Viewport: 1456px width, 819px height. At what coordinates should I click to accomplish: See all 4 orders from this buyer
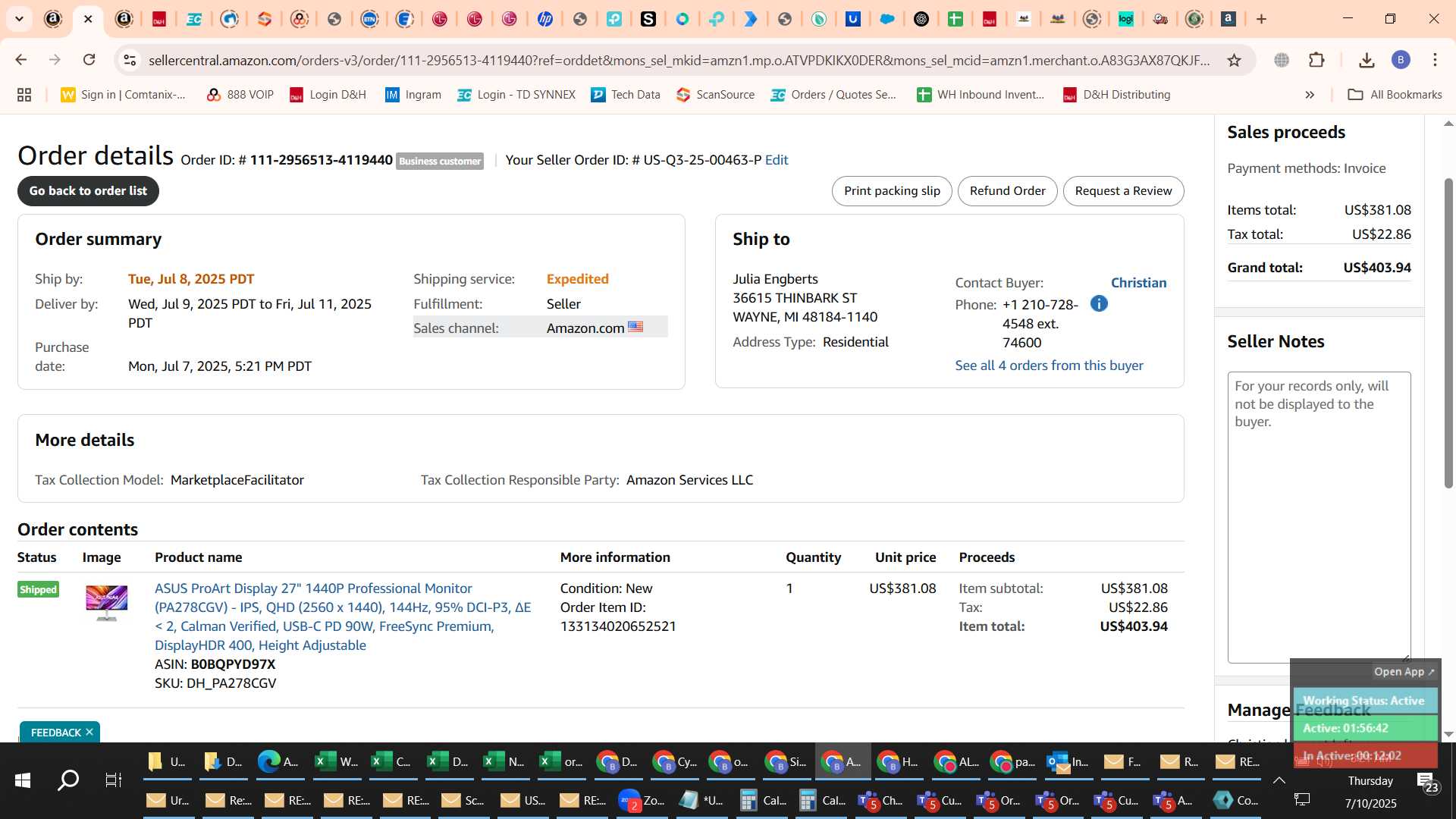click(1049, 366)
